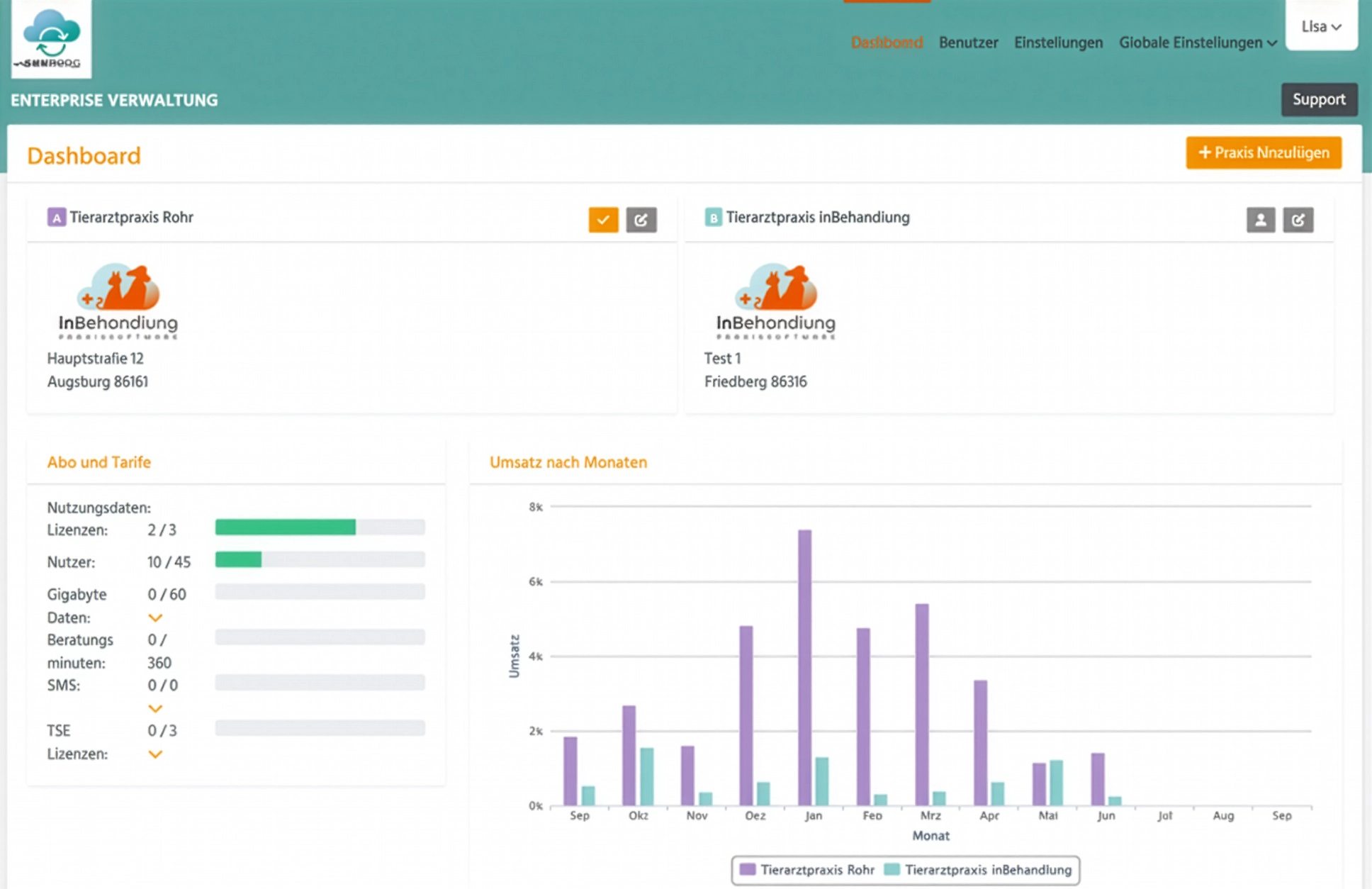Viewport: 1372px width, 889px height.
Task: Expand the SMS details chevron
Action: 155,708
